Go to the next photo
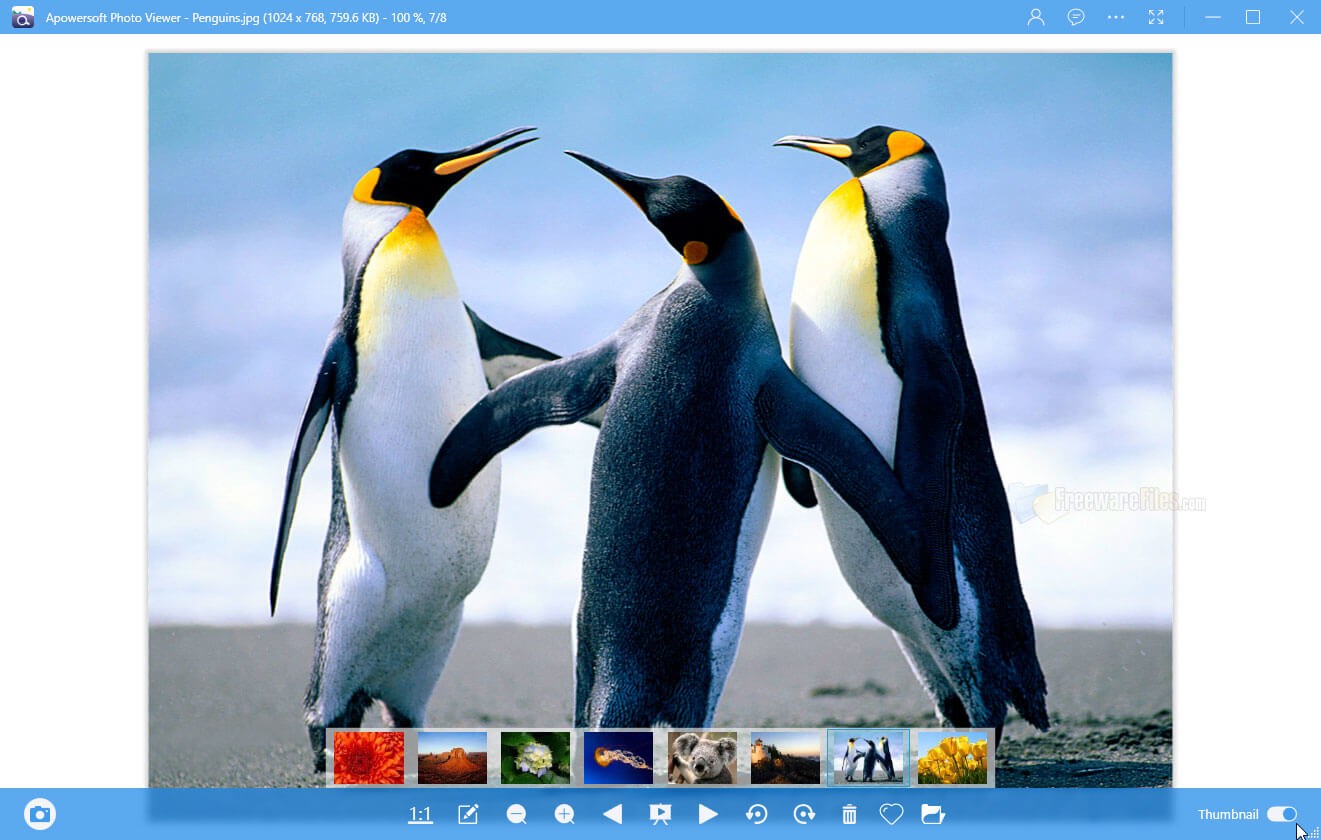This screenshot has width=1321, height=840. click(x=709, y=814)
